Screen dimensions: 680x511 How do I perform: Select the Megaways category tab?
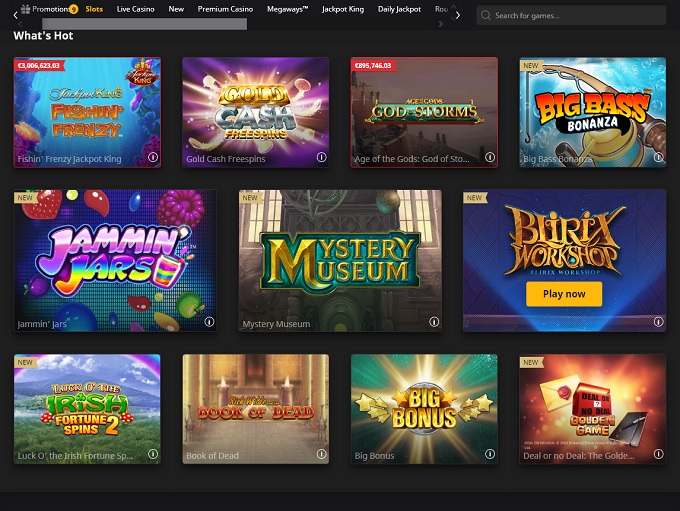pyautogui.click(x=287, y=9)
